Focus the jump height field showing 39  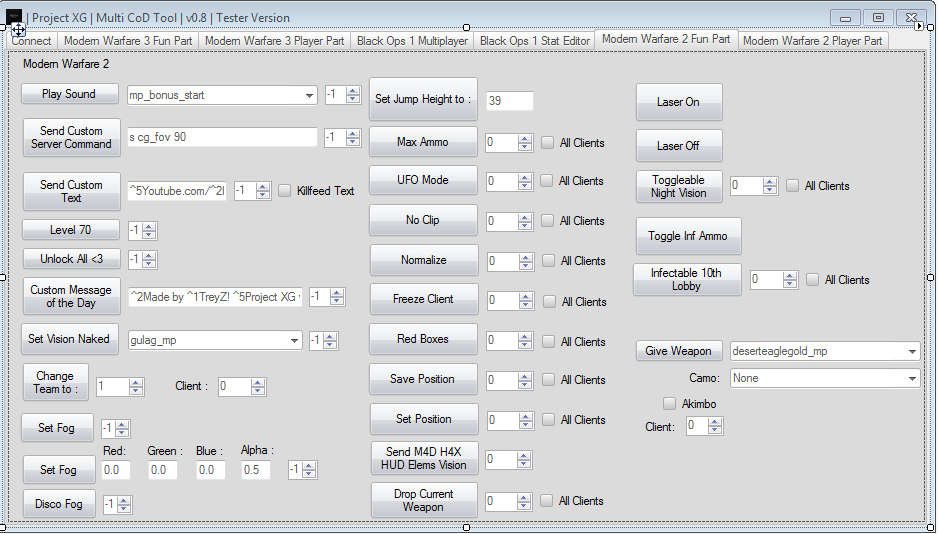[x=509, y=101]
